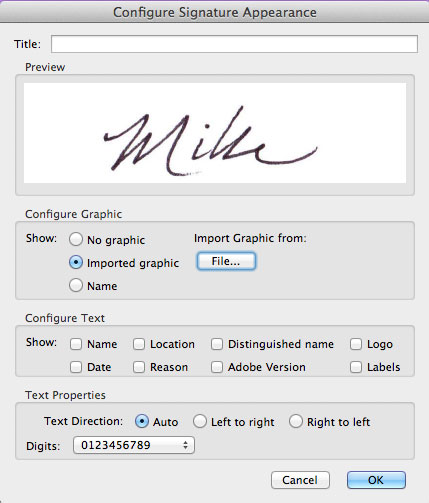Check the Location checkbox
Image resolution: width=429 pixels, height=503 pixels.
[139, 344]
